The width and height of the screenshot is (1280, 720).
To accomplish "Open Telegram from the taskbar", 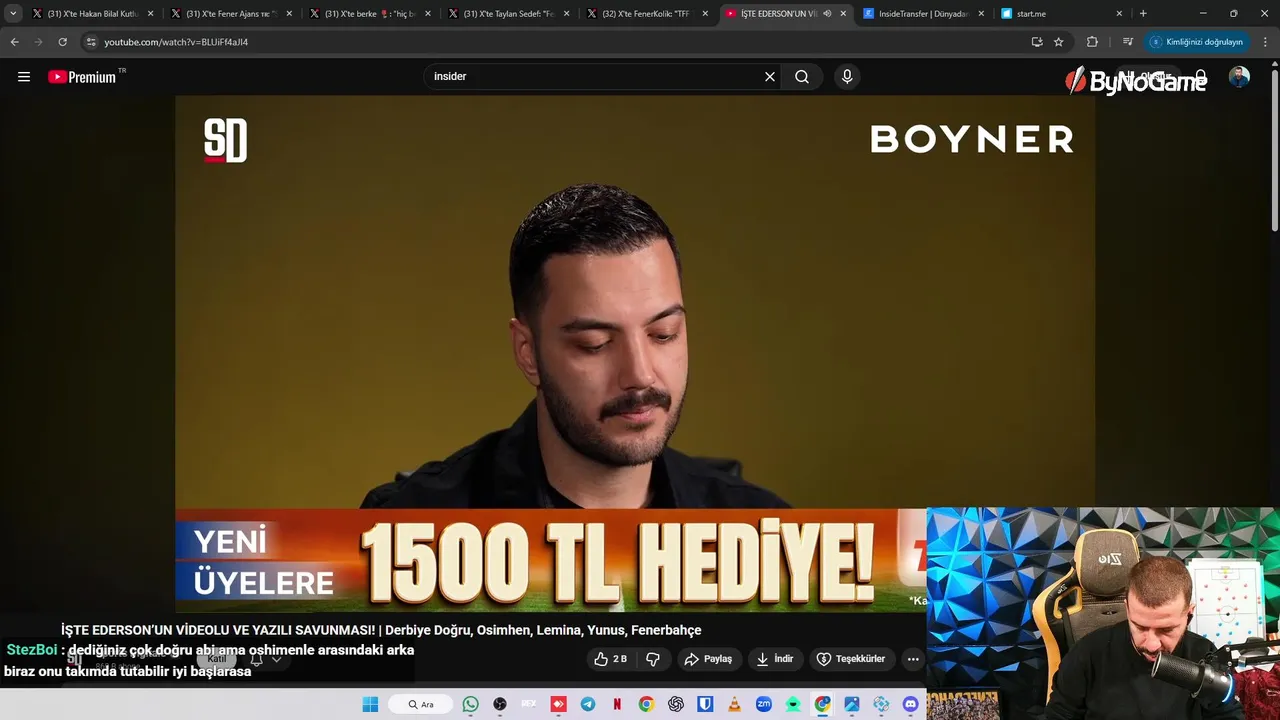I will (588, 704).
